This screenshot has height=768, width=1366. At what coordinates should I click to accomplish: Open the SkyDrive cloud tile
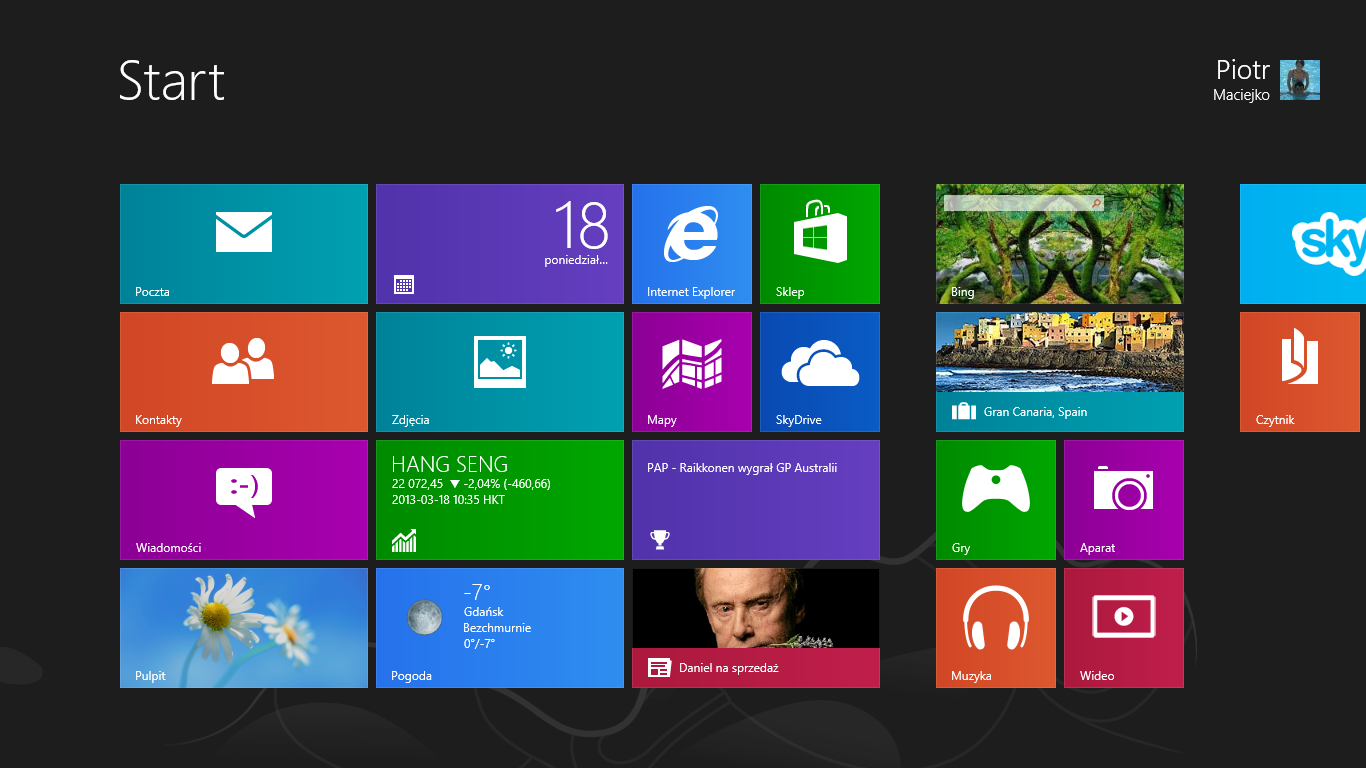coord(819,372)
